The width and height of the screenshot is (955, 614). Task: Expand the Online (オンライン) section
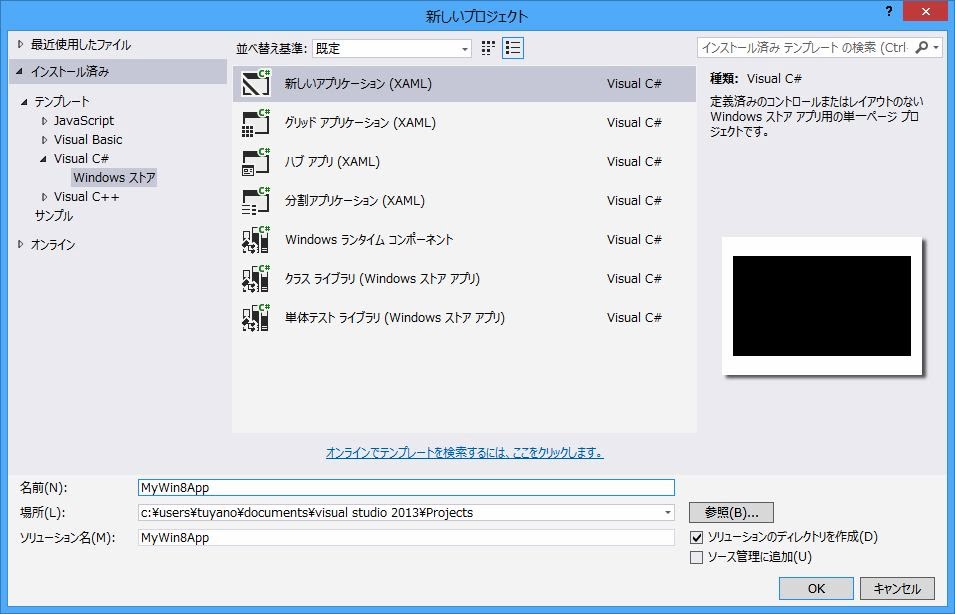point(21,245)
